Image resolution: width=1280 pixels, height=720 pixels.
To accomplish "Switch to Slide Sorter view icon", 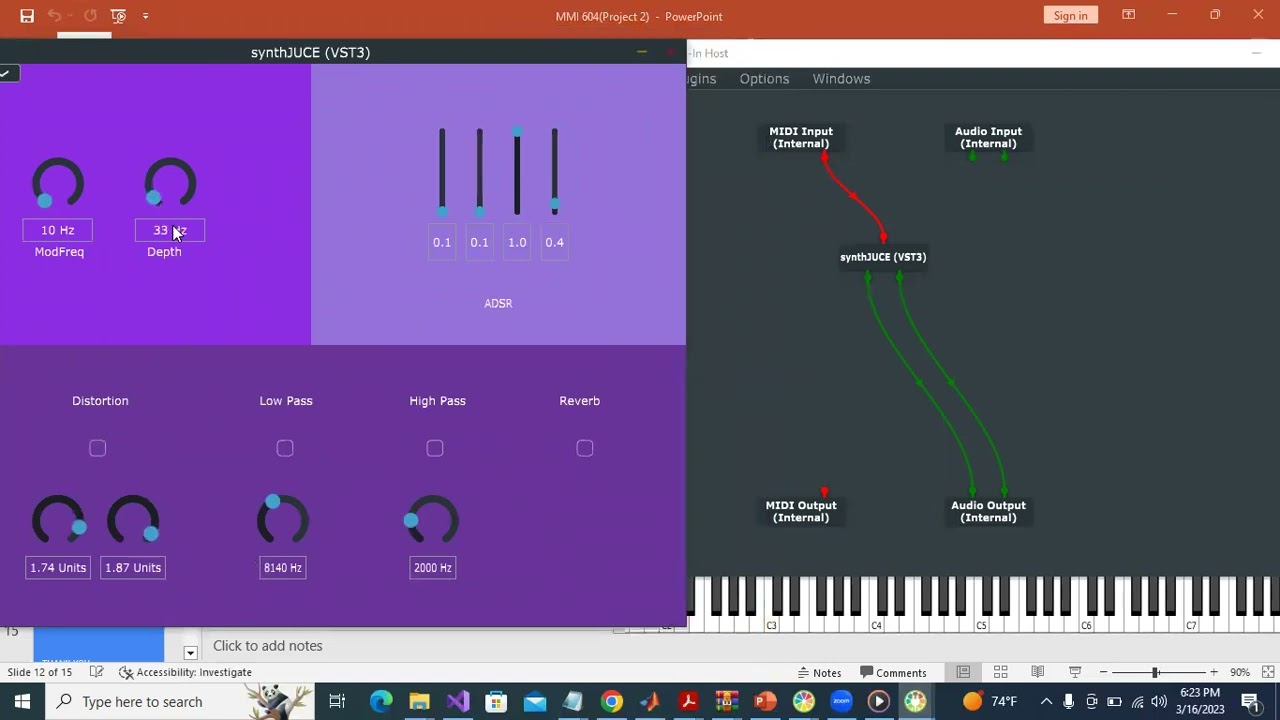I will point(1000,672).
